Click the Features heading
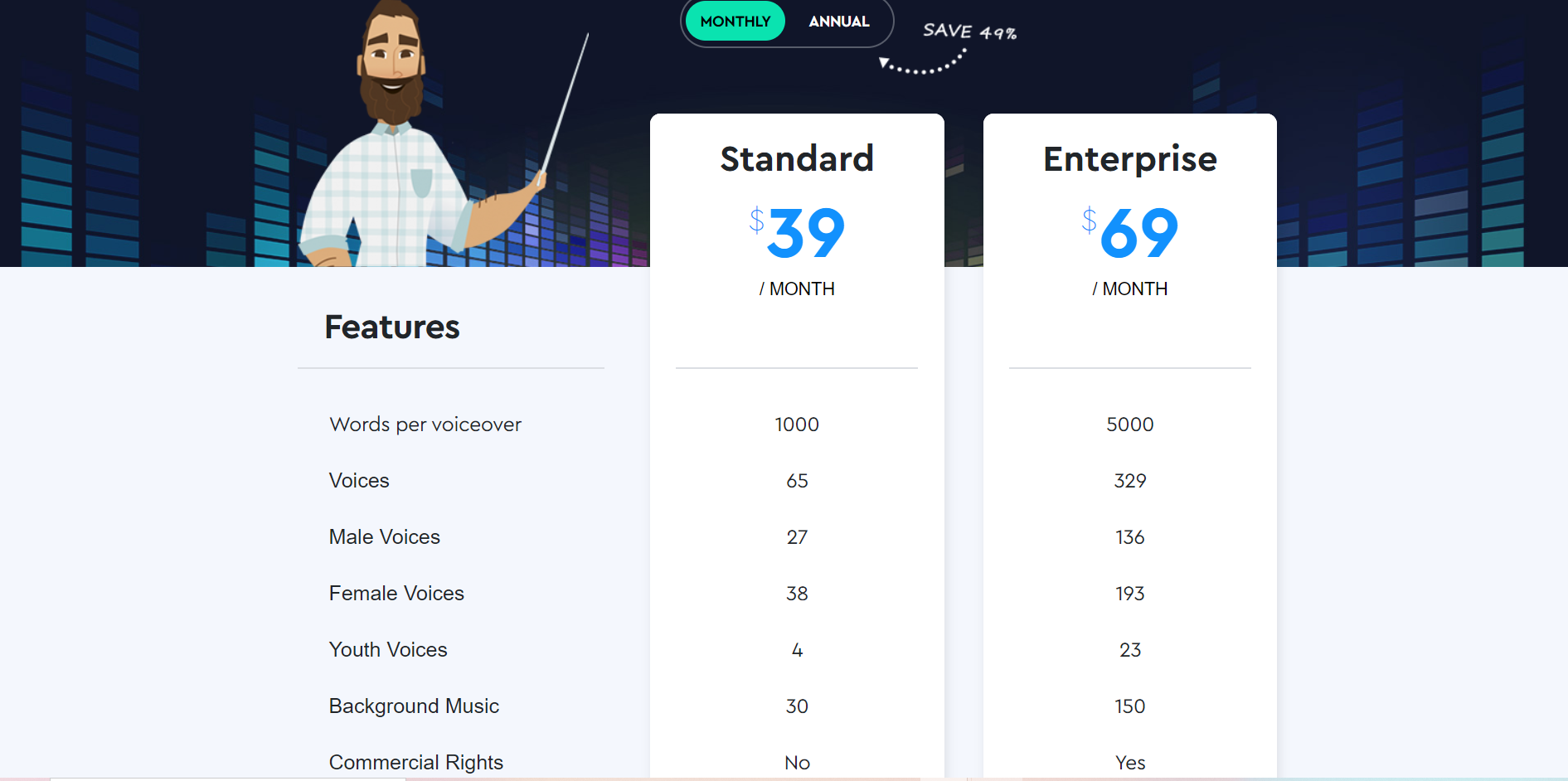This screenshot has width=1568, height=781. click(392, 327)
